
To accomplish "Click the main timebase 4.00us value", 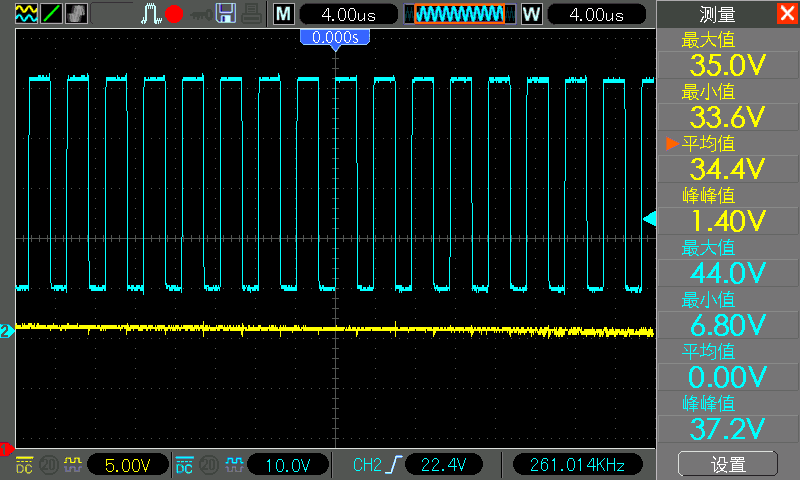I will 348,14.
